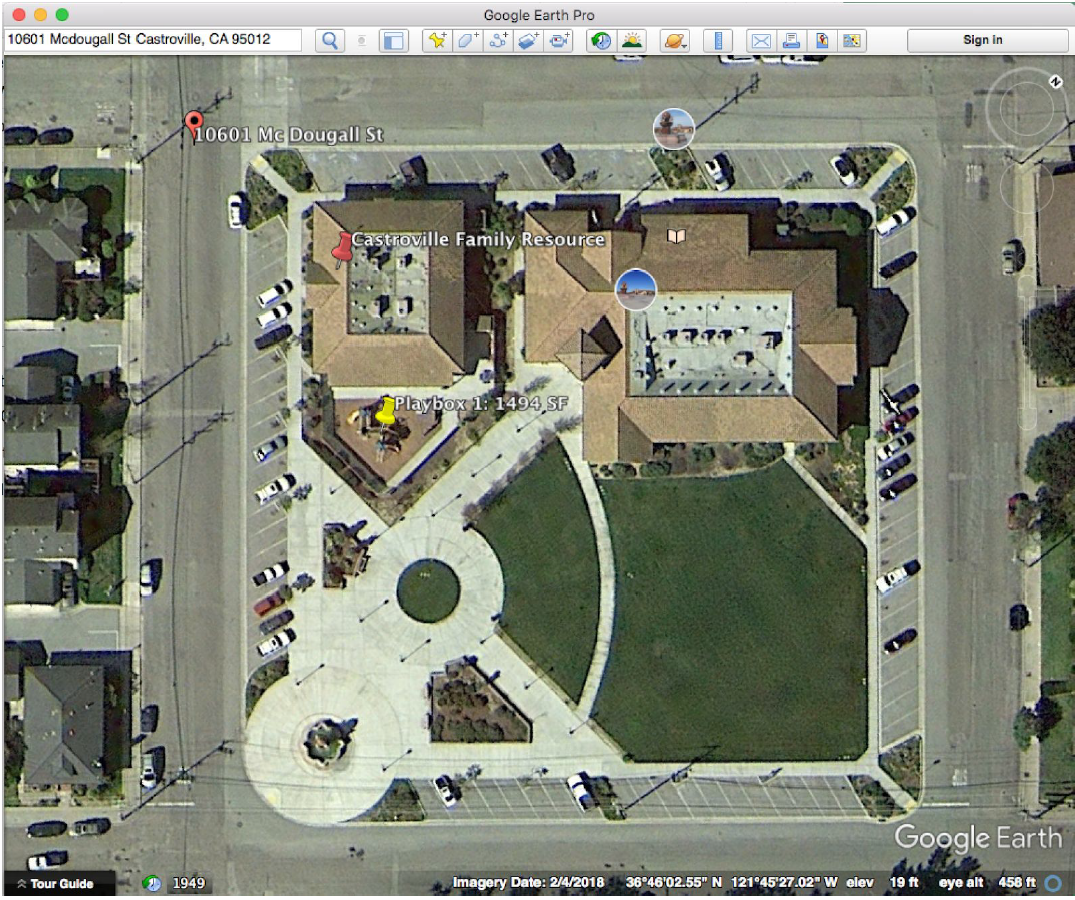Add a polygon with the toolbar tool
Image resolution: width=1075 pixels, height=900 pixels.
pyautogui.click(x=468, y=41)
